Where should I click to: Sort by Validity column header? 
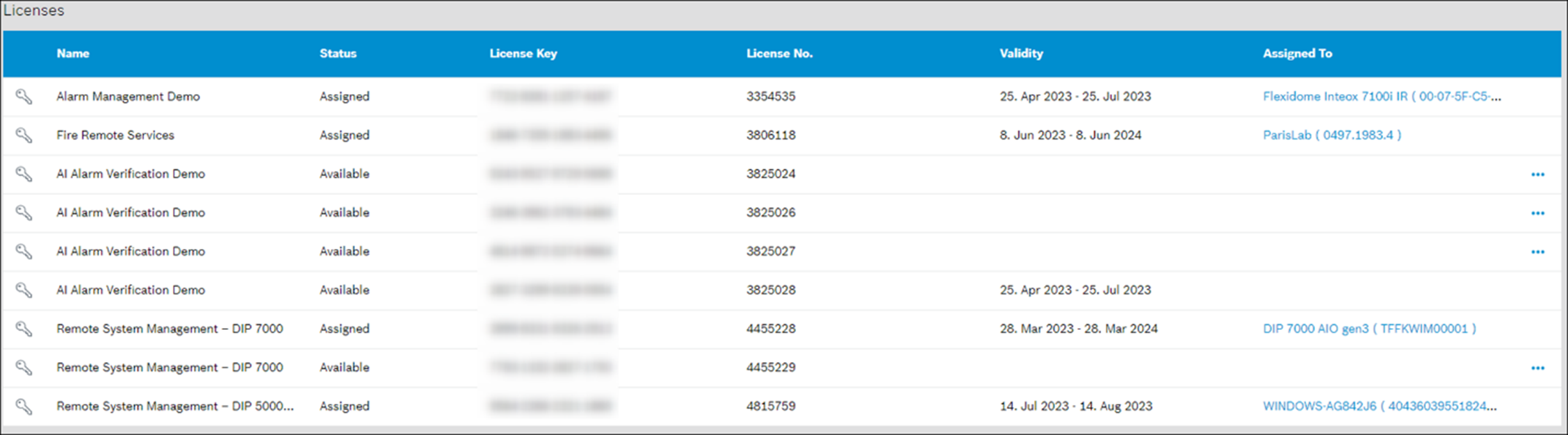point(1021,54)
